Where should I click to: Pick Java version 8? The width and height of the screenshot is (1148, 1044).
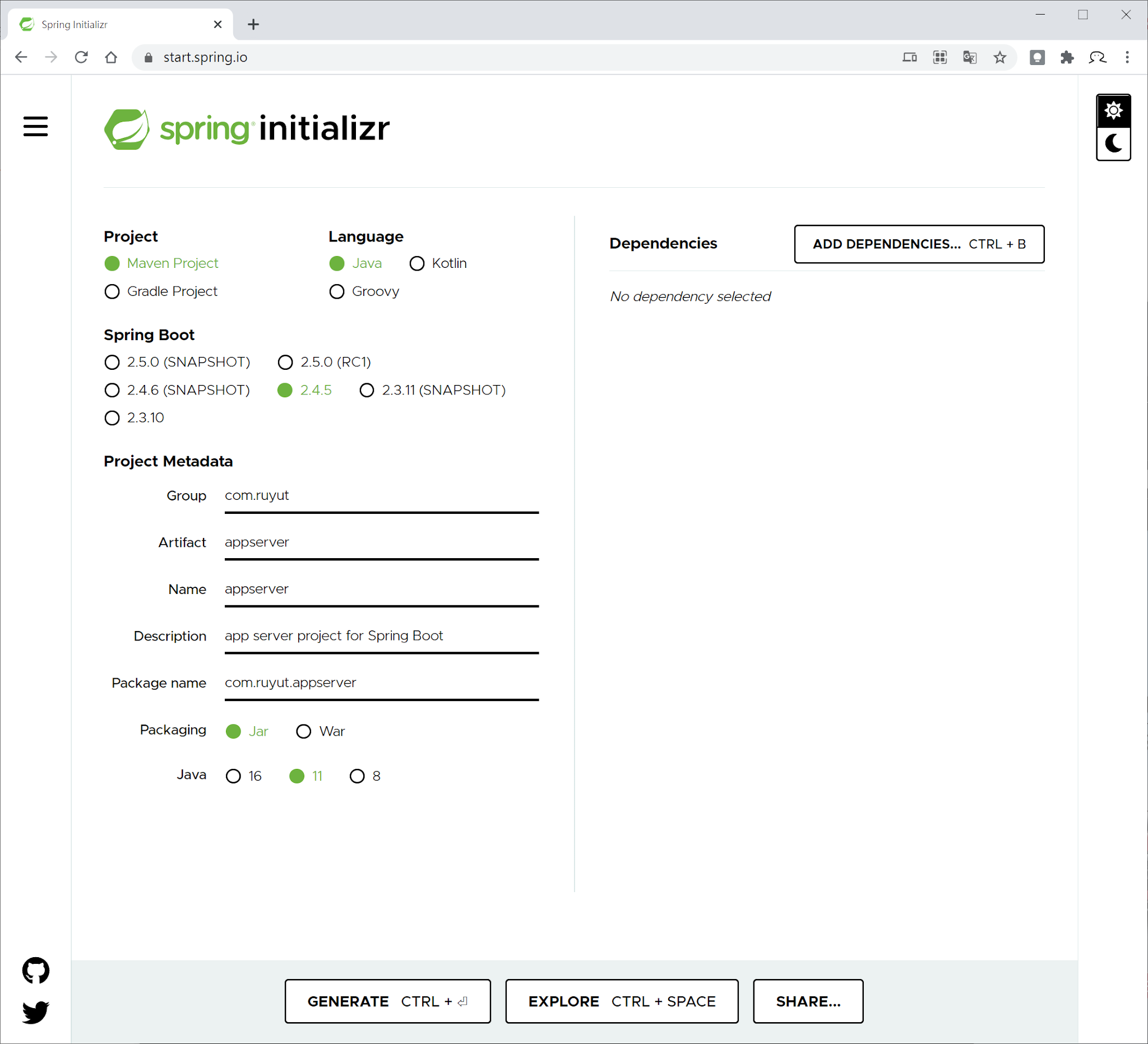tap(357, 777)
